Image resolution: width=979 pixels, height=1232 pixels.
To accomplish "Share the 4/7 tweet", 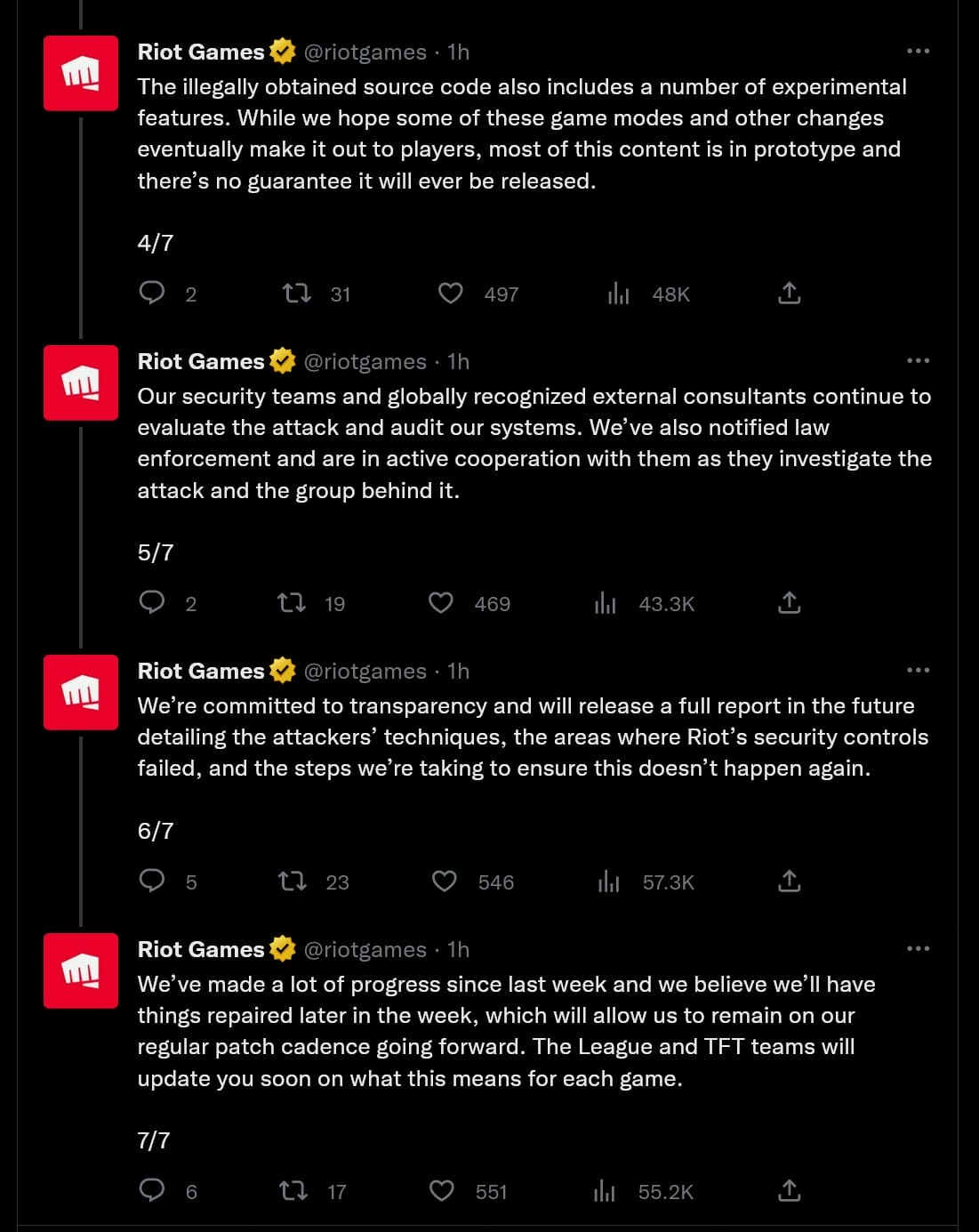I will tap(789, 293).
